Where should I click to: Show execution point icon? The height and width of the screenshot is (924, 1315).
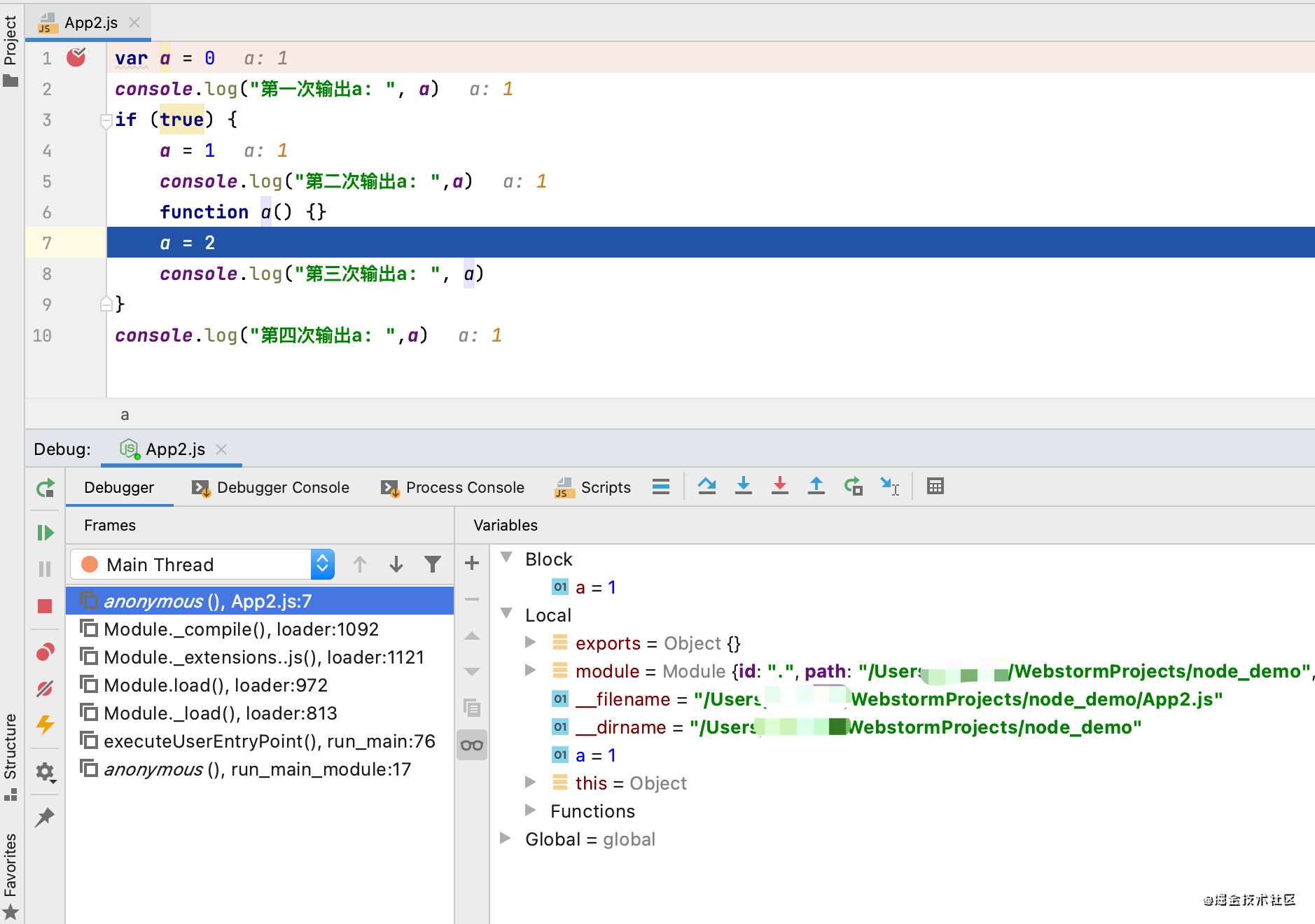tap(661, 486)
